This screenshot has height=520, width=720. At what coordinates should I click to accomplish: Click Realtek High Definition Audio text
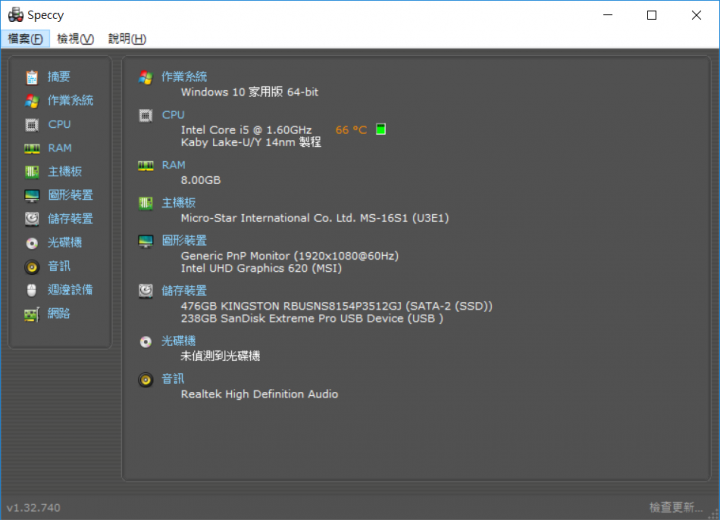tap(259, 394)
